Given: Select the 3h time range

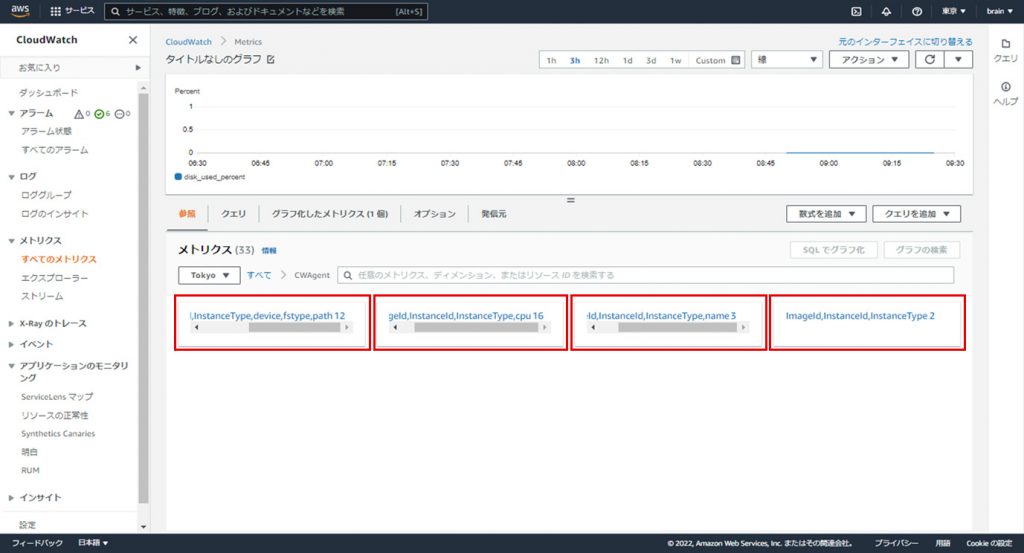Looking at the screenshot, I should (x=575, y=60).
